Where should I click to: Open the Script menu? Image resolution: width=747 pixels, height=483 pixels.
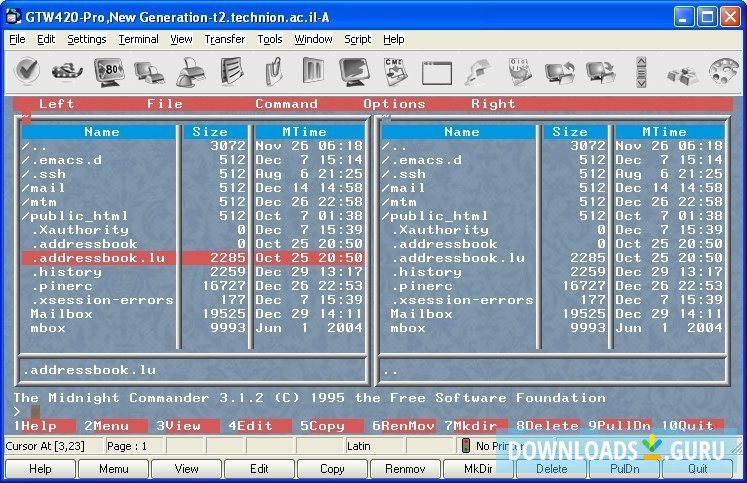357,39
